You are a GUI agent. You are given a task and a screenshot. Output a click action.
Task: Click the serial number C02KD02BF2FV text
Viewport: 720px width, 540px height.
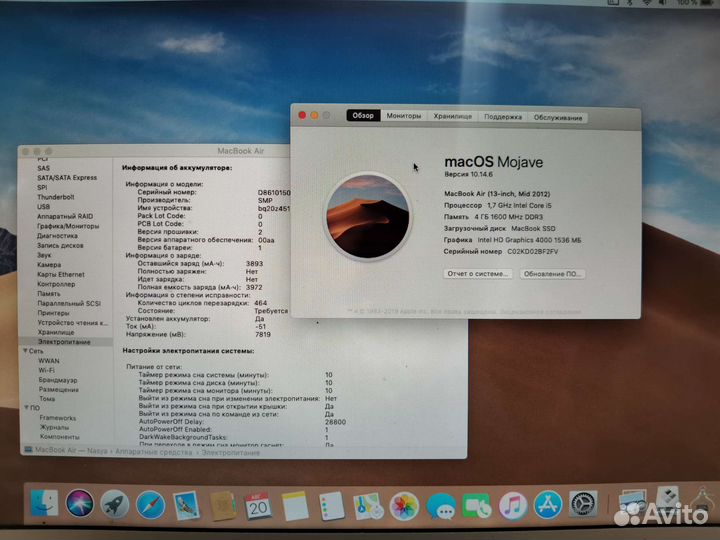click(533, 251)
